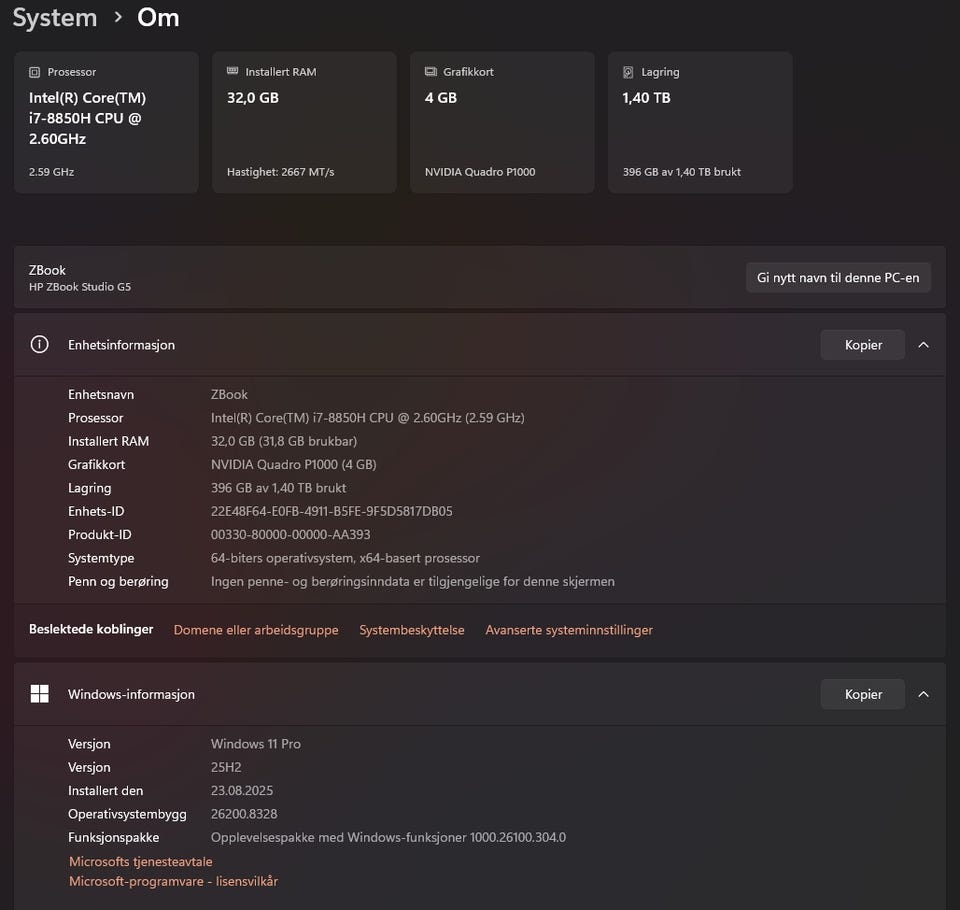960x910 pixels.
Task: Copy device information with Kopier
Action: [863, 345]
